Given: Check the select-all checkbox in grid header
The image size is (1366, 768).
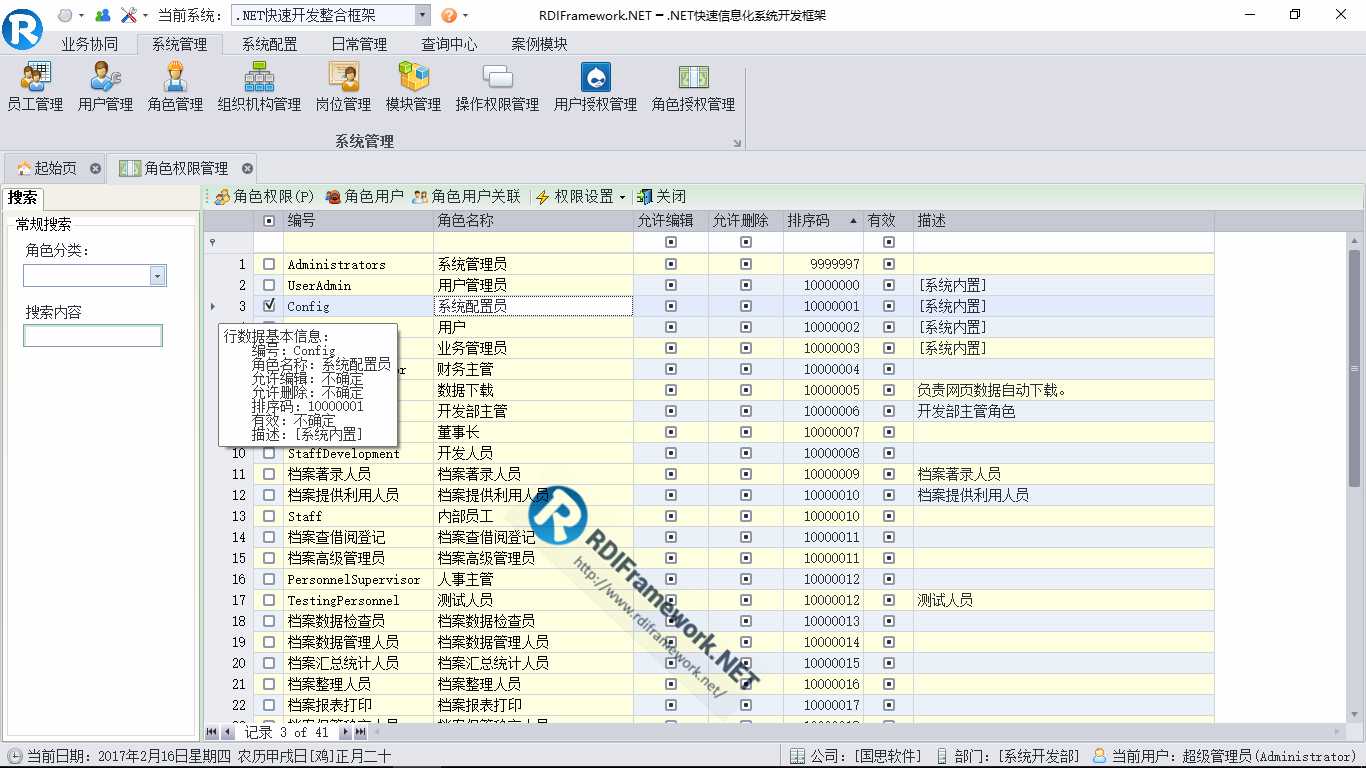Looking at the screenshot, I should coord(268,221).
